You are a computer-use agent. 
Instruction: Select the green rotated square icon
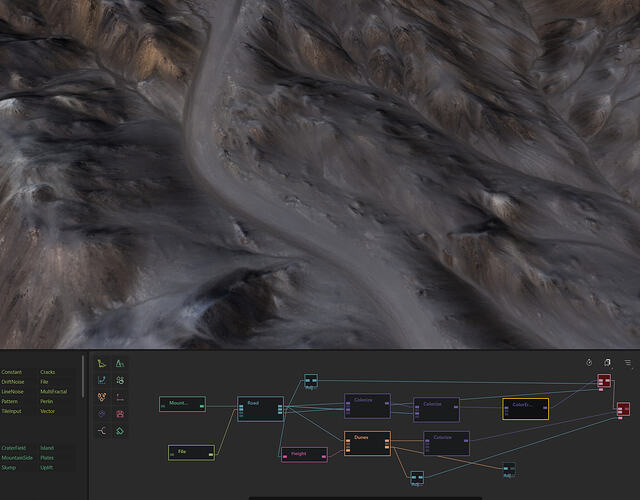point(120,431)
